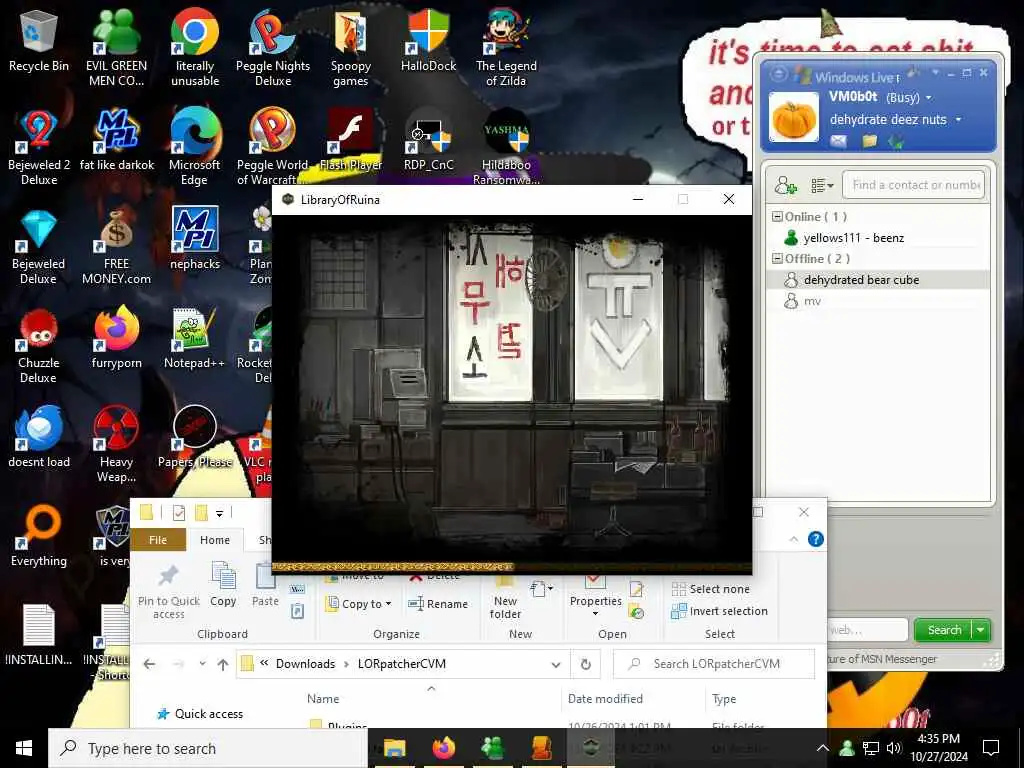Open File Explorer from the taskbar
The height and width of the screenshot is (768, 1024).
[x=394, y=748]
